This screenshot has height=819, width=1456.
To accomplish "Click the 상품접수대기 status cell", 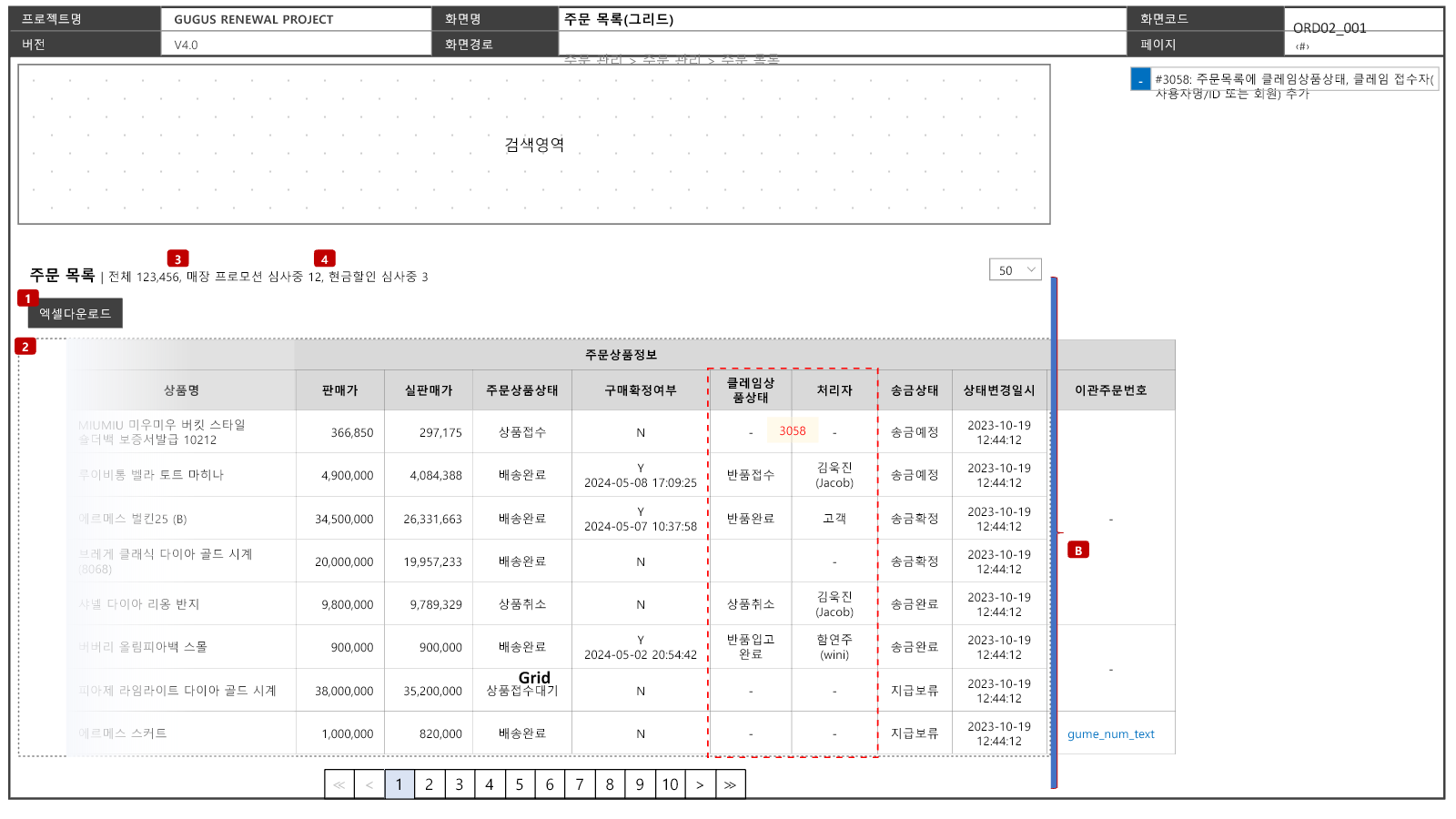I will pyautogui.click(x=522, y=691).
